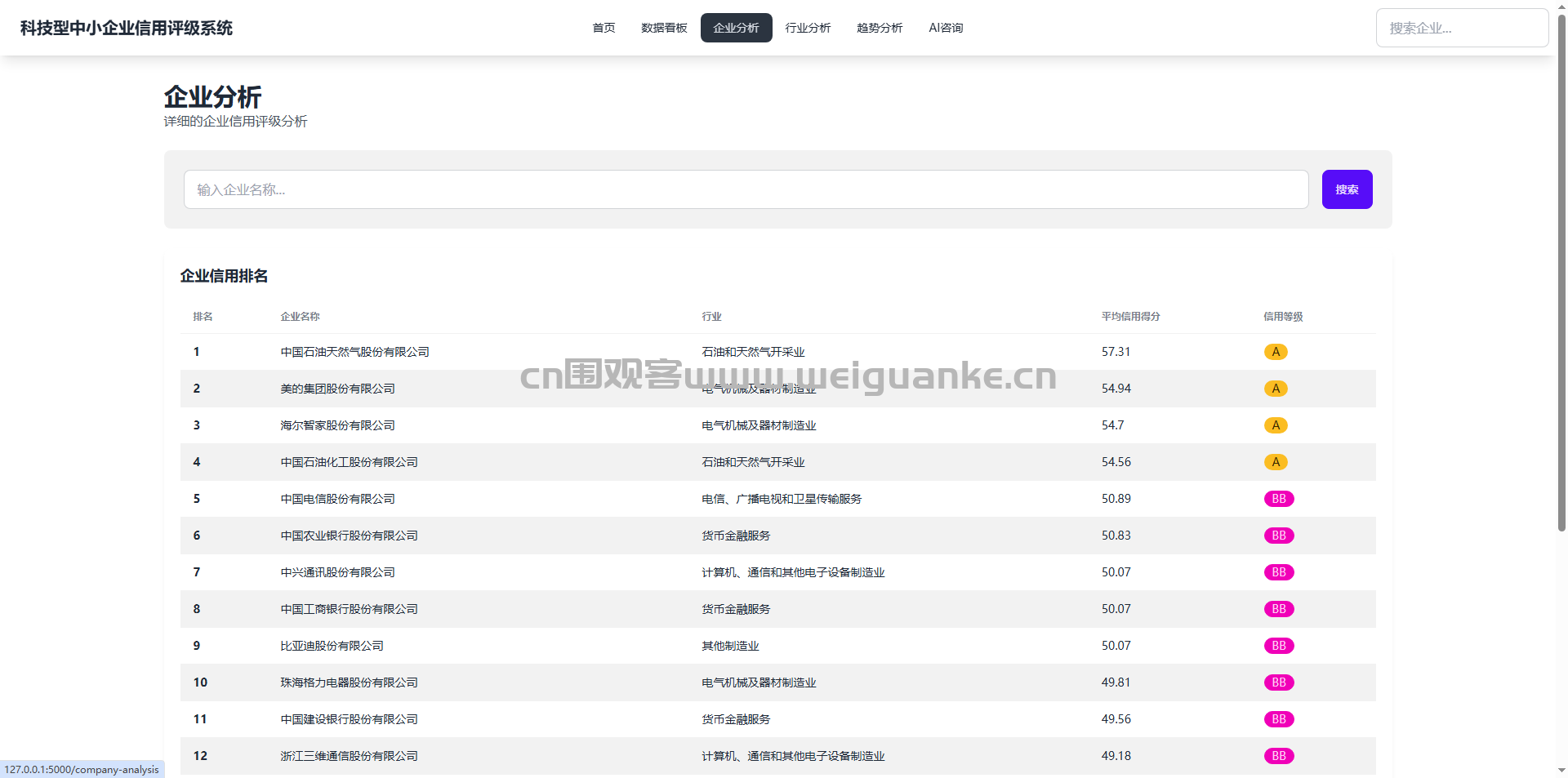Click the A rating badge for 中国石油天然气

(x=1275, y=352)
